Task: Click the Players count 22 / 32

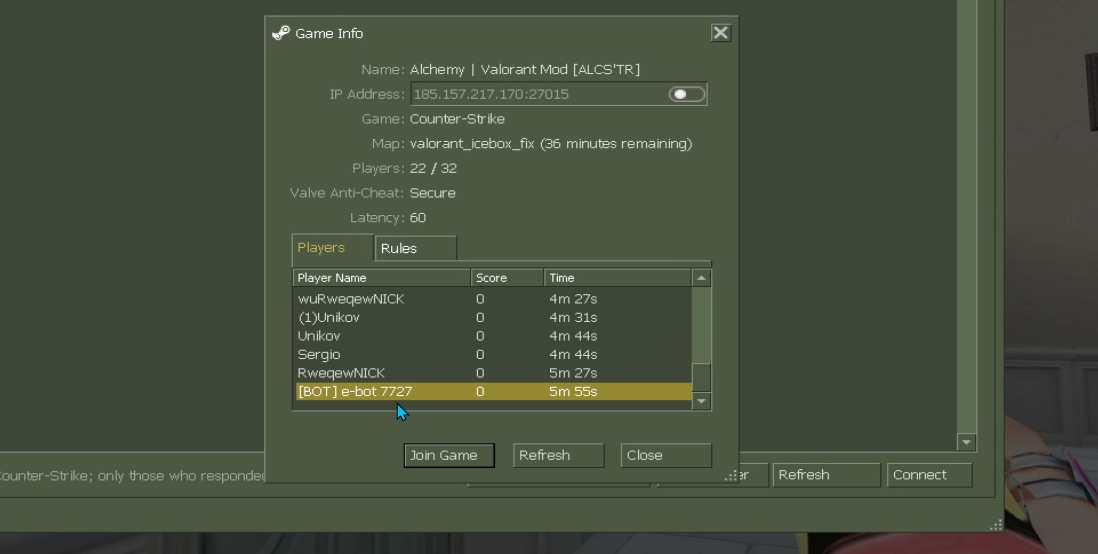Action: pos(433,168)
